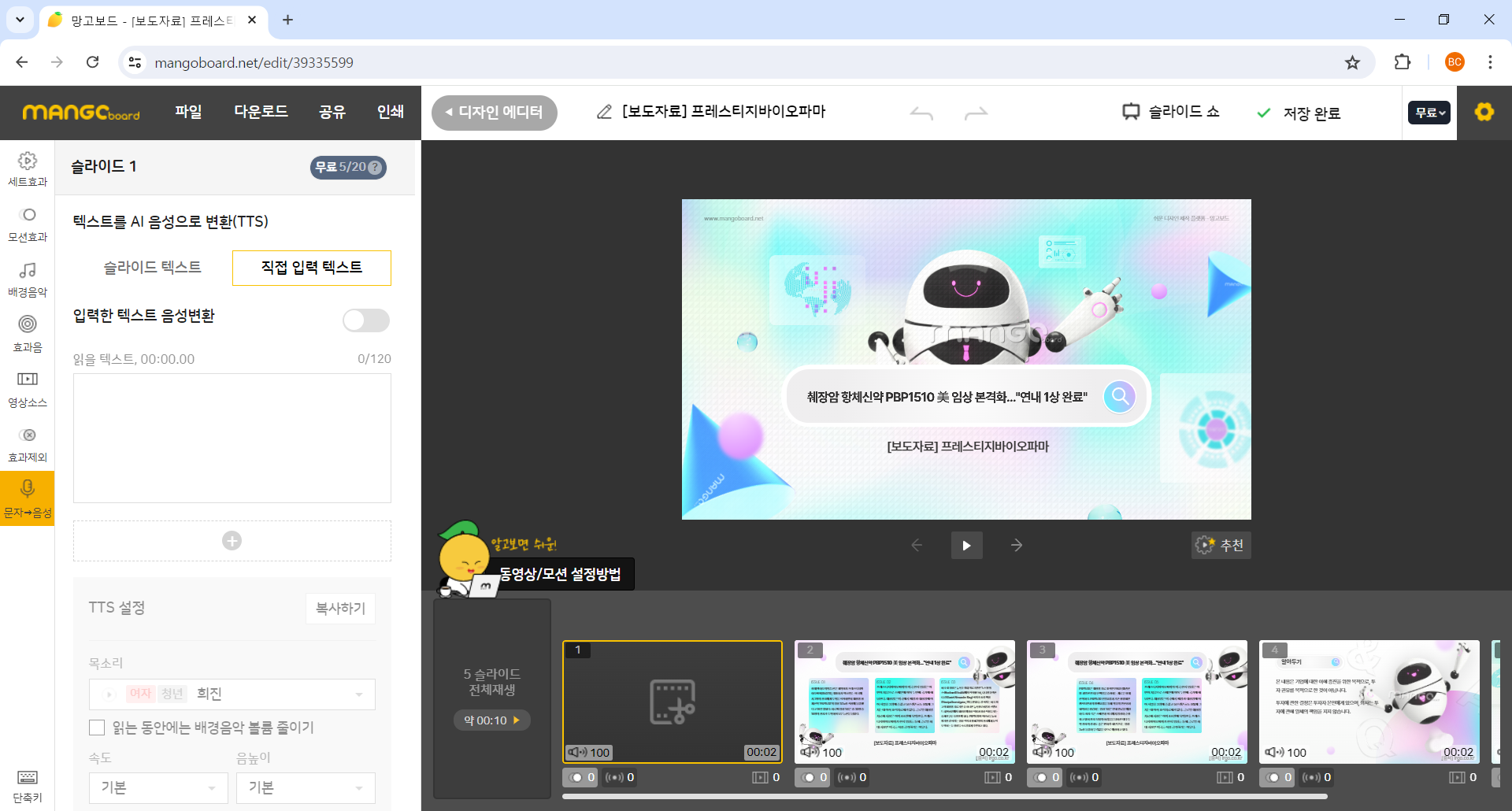This screenshot has width=1512, height=811.
Task: Toggle 입력한 텍스트 음성변환 switch
Action: click(366, 320)
